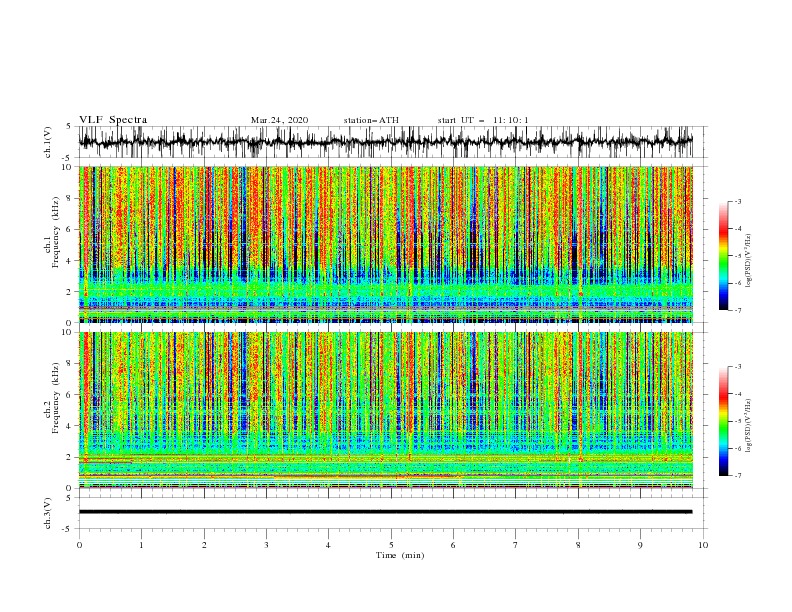Click time axis tick label "3"
The height and width of the screenshot is (612, 792).
[266, 545]
